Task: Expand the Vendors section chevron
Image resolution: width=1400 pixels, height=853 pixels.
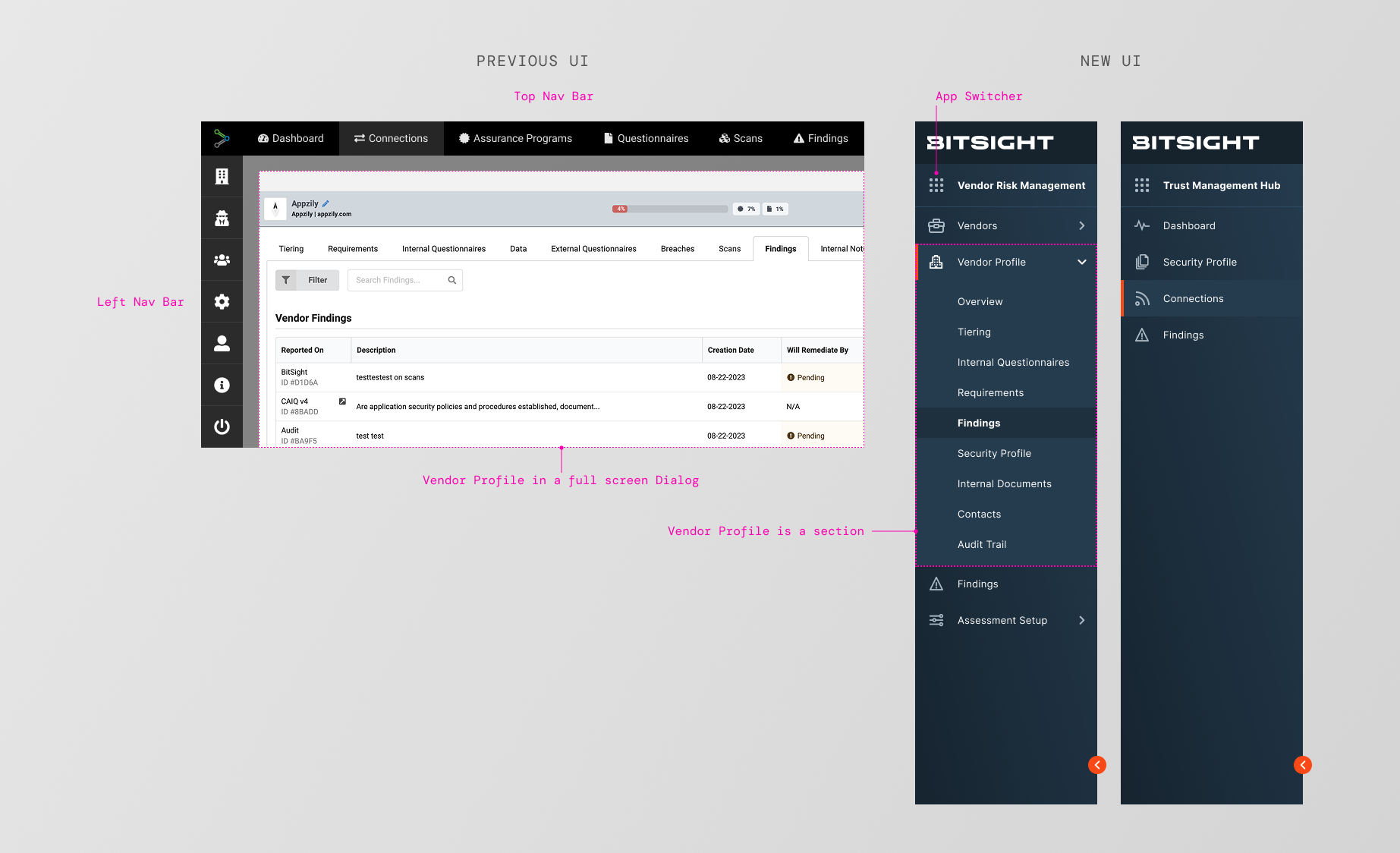Action: pos(1082,225)
